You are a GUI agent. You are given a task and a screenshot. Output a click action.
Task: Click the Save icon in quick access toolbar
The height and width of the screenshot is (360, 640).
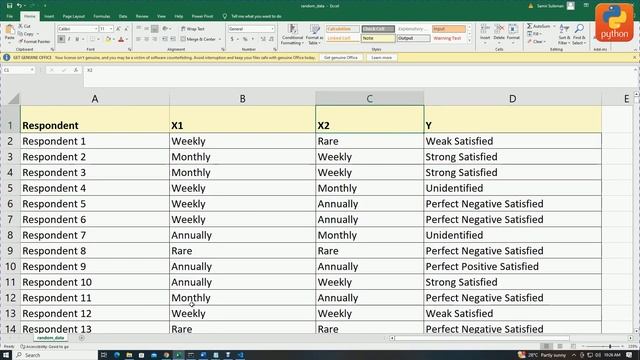point(9,6)
